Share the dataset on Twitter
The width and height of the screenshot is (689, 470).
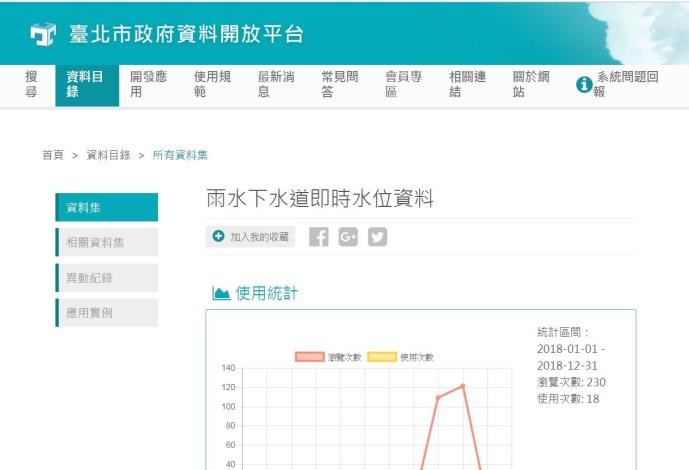[x=377, y=237]
